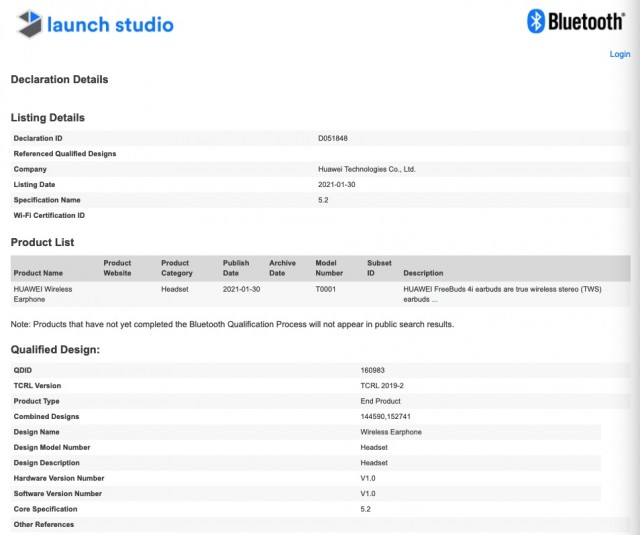Click the Publish Date column header
Screen dimensions: 640x535
coord(236,268)
